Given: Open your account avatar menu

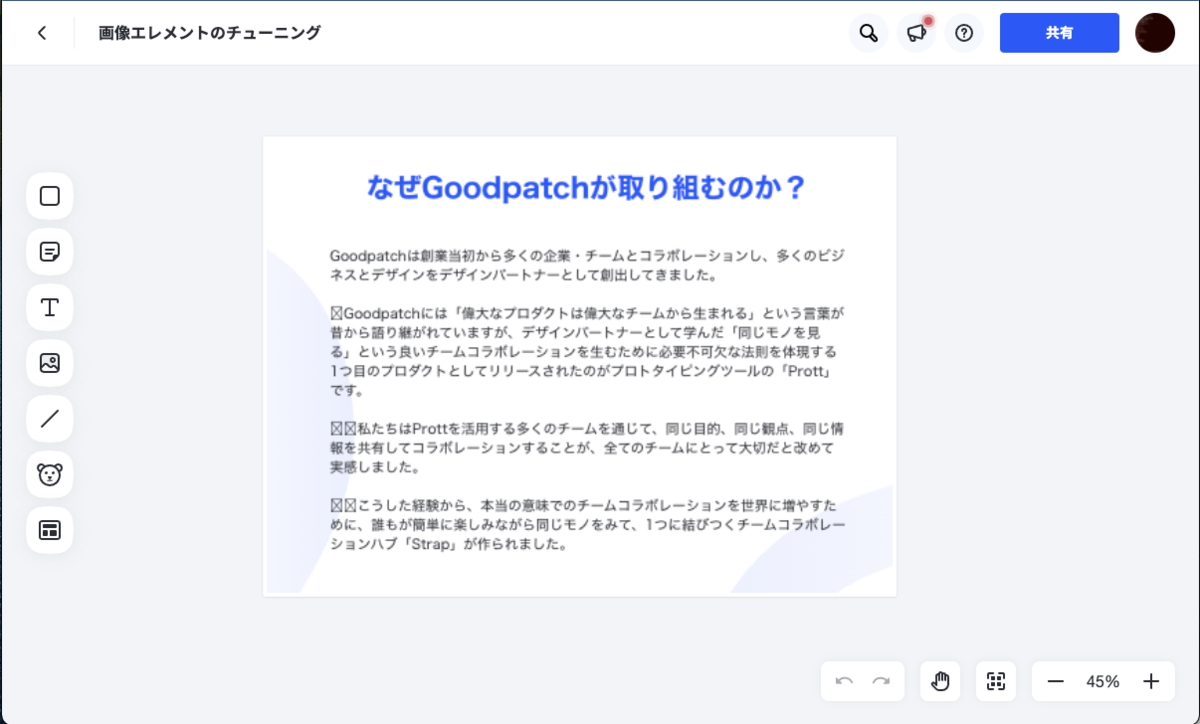Looking at the screenshot, I should (x=1155, y=32).
